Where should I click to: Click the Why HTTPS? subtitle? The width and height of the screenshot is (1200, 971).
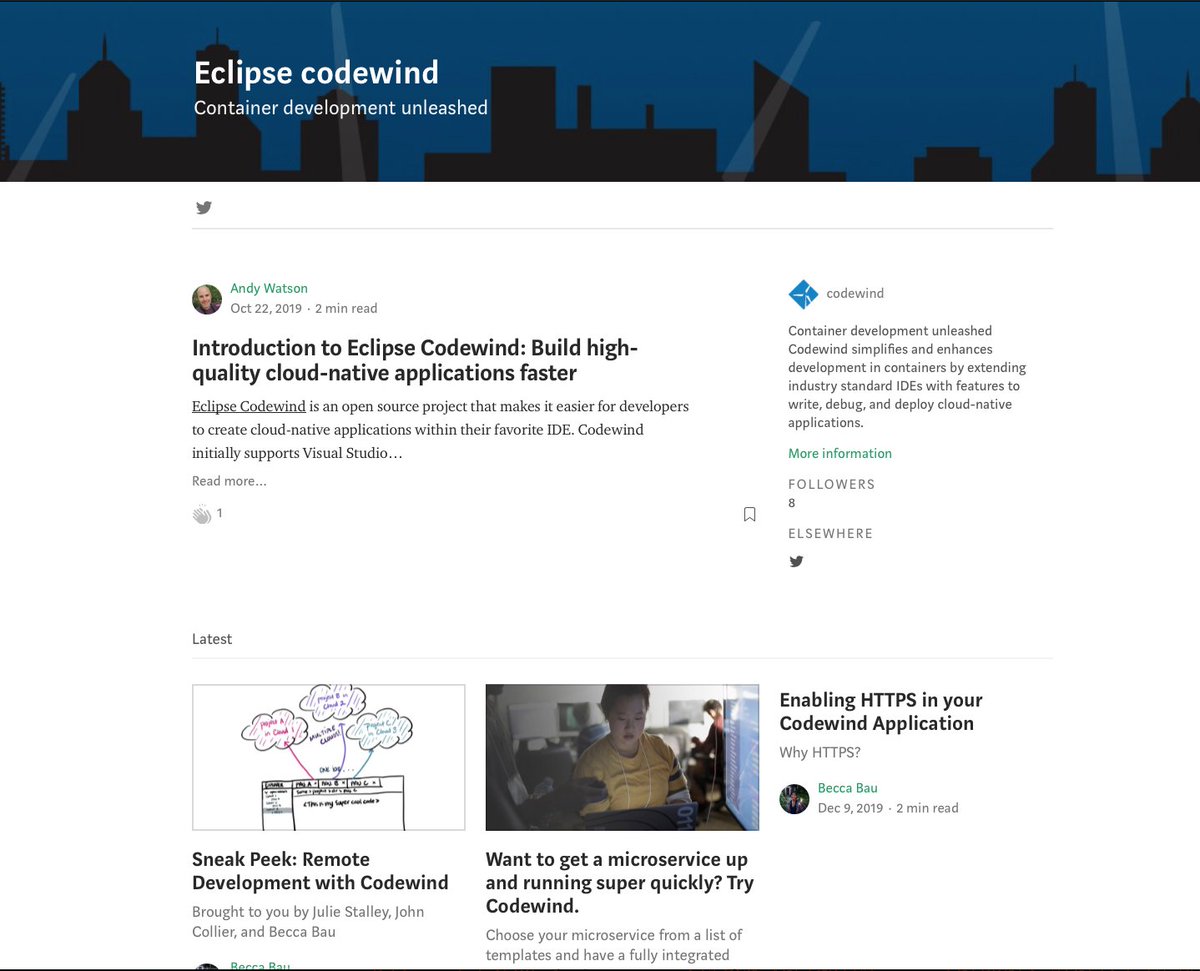click(x=820, y=752)
